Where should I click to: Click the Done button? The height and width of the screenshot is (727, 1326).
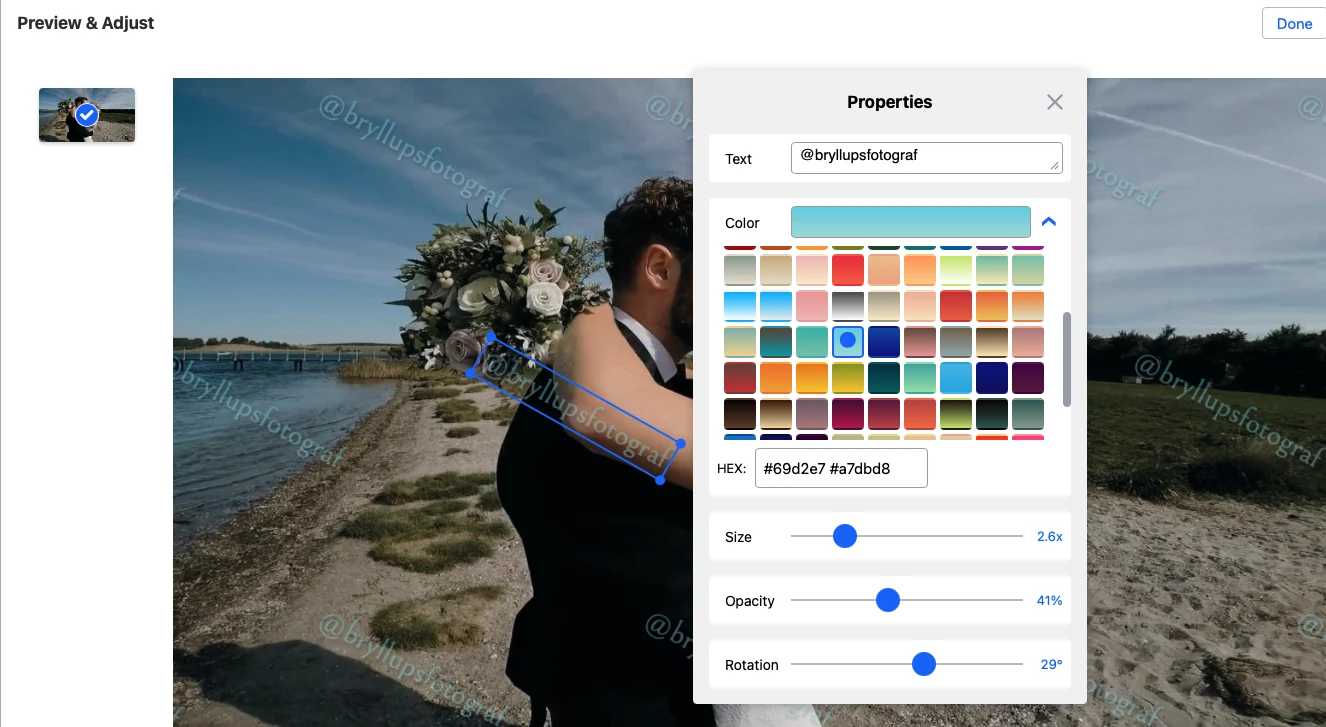(1293, 23)
